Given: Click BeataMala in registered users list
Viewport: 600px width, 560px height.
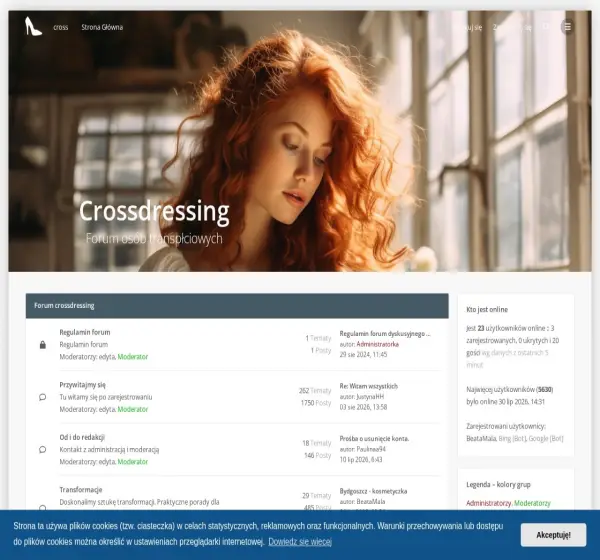Looking at the screenshot, I should click(481, 439).
